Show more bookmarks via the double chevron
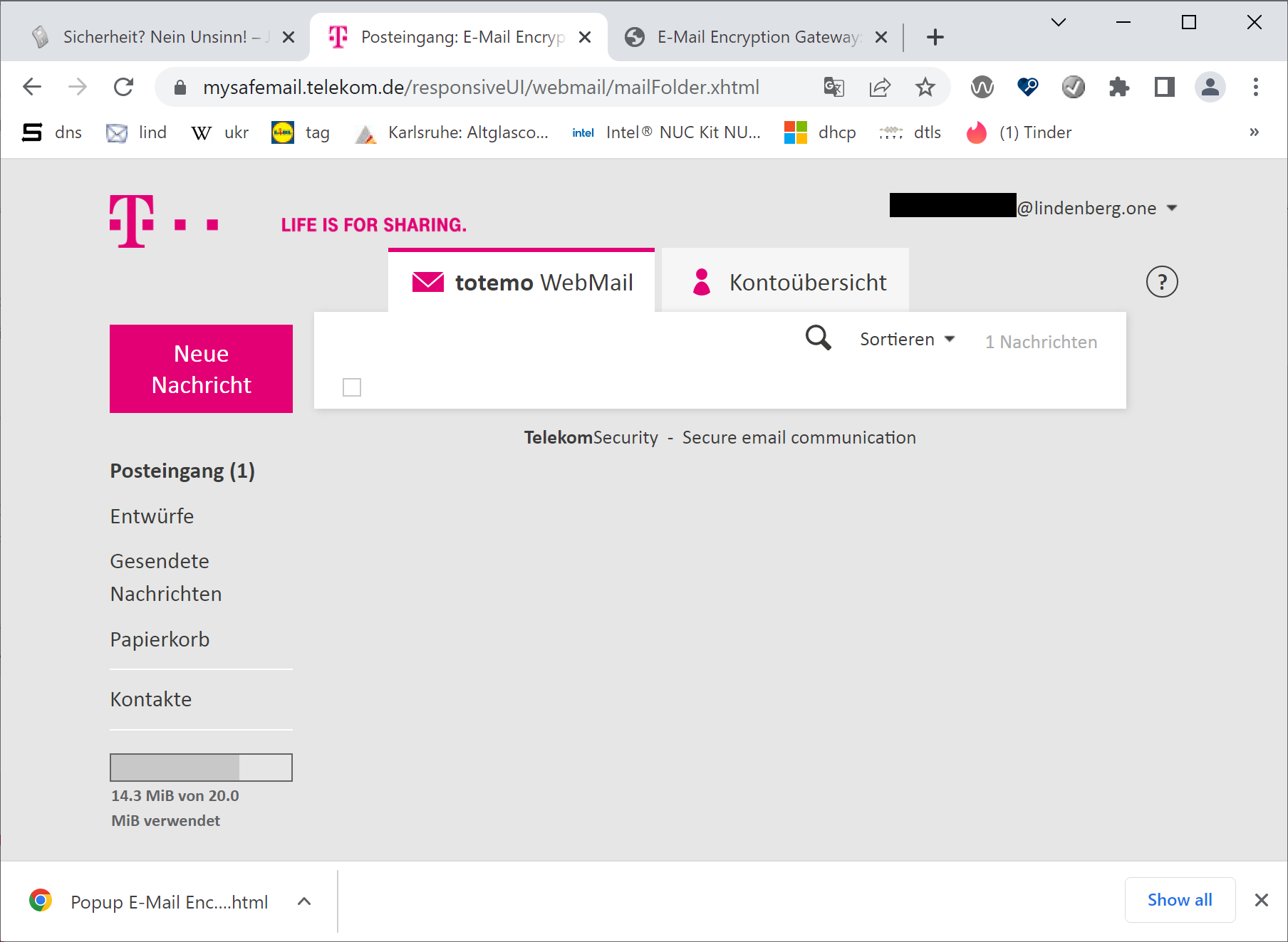 pyautogui.click(x=1254, y=132)
